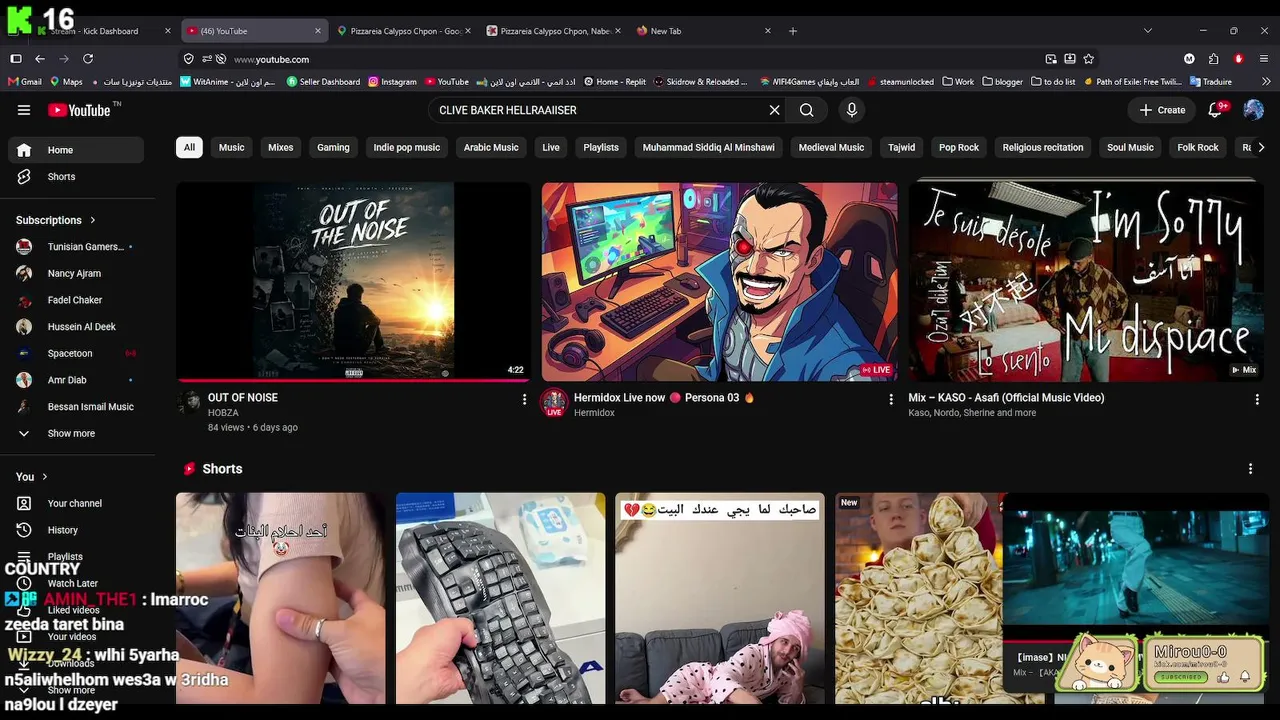Go back with the browser back arrow
The image size is (1280, 720).
click(40, 59)
